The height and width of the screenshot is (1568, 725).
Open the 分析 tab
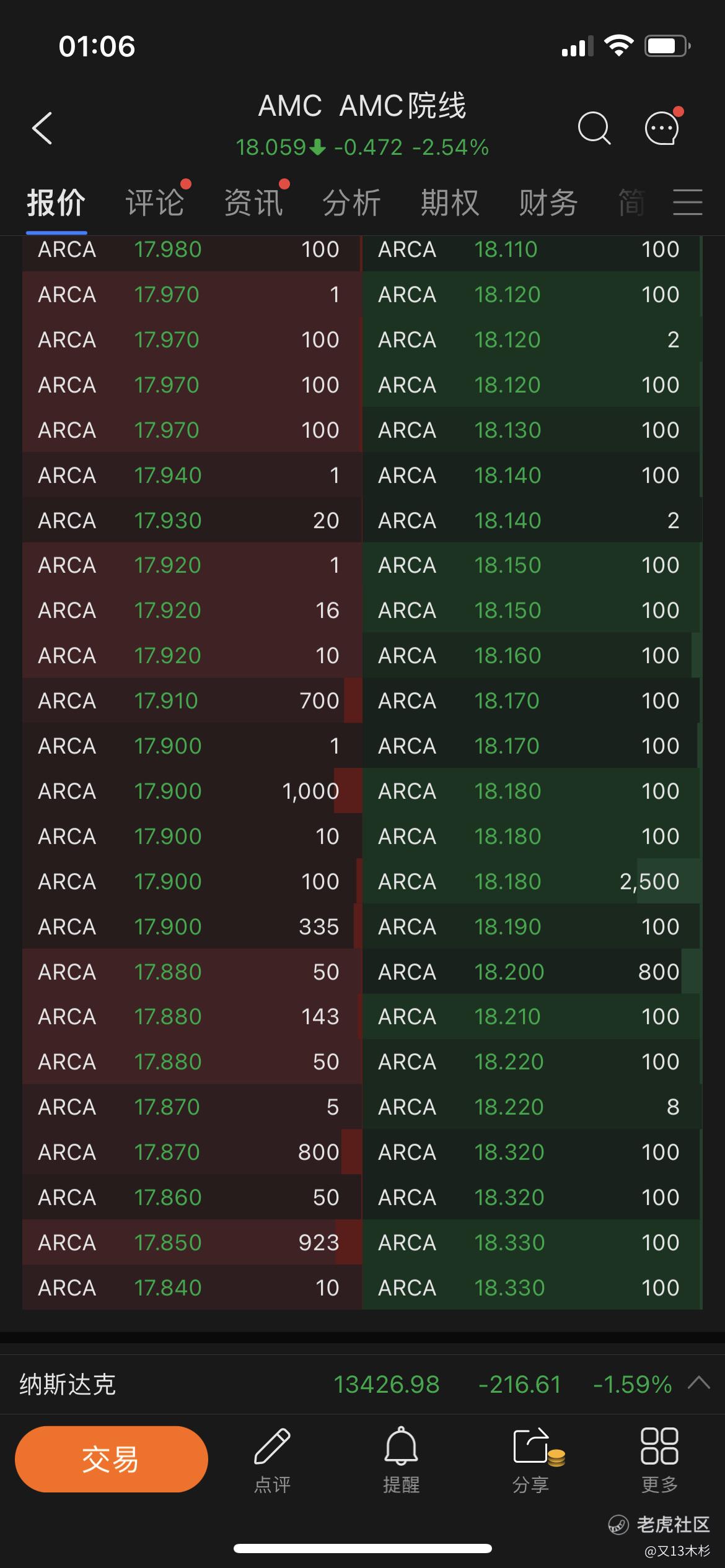[x=351, y=203]
